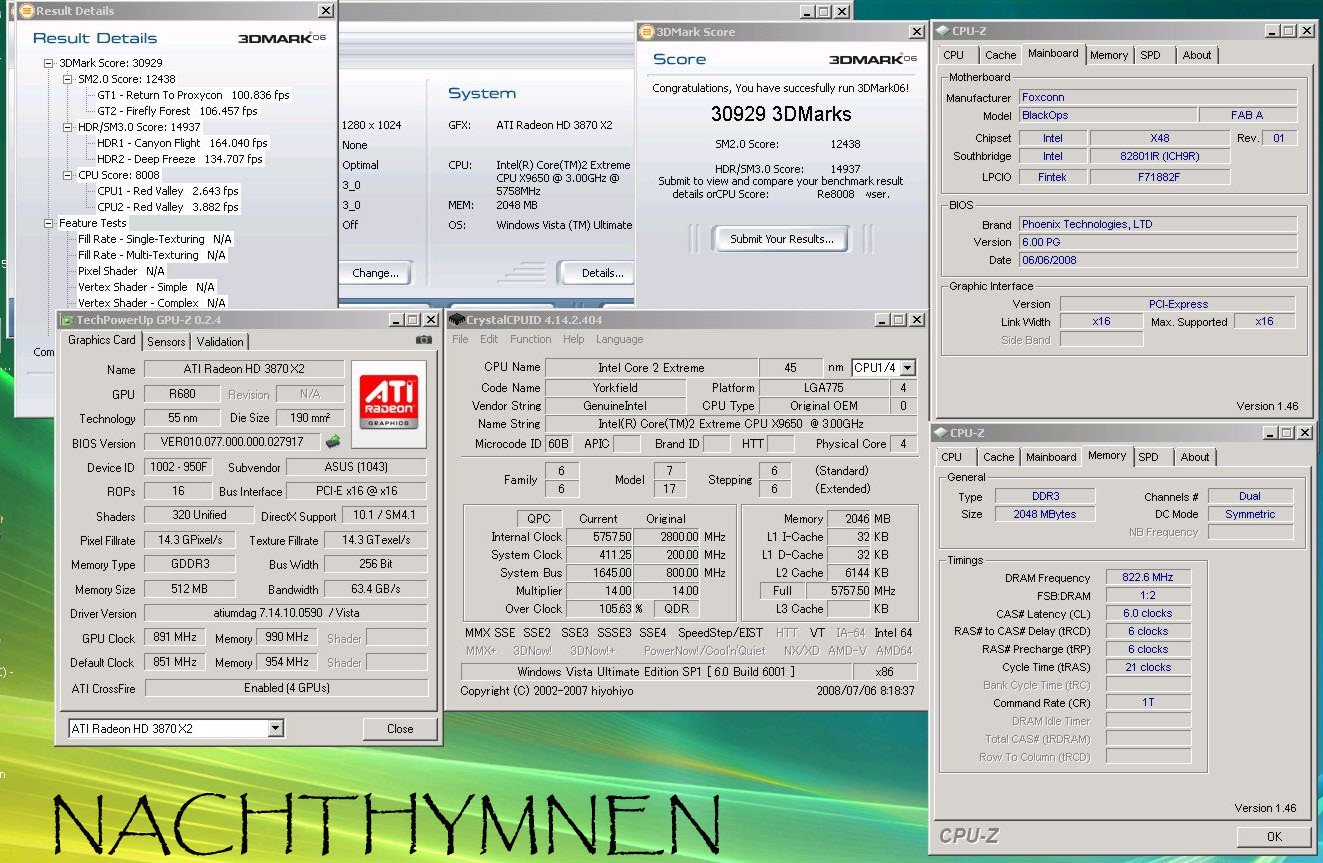
Task: Click the GPU-Z title bar icon
Action: click(68, 320)
